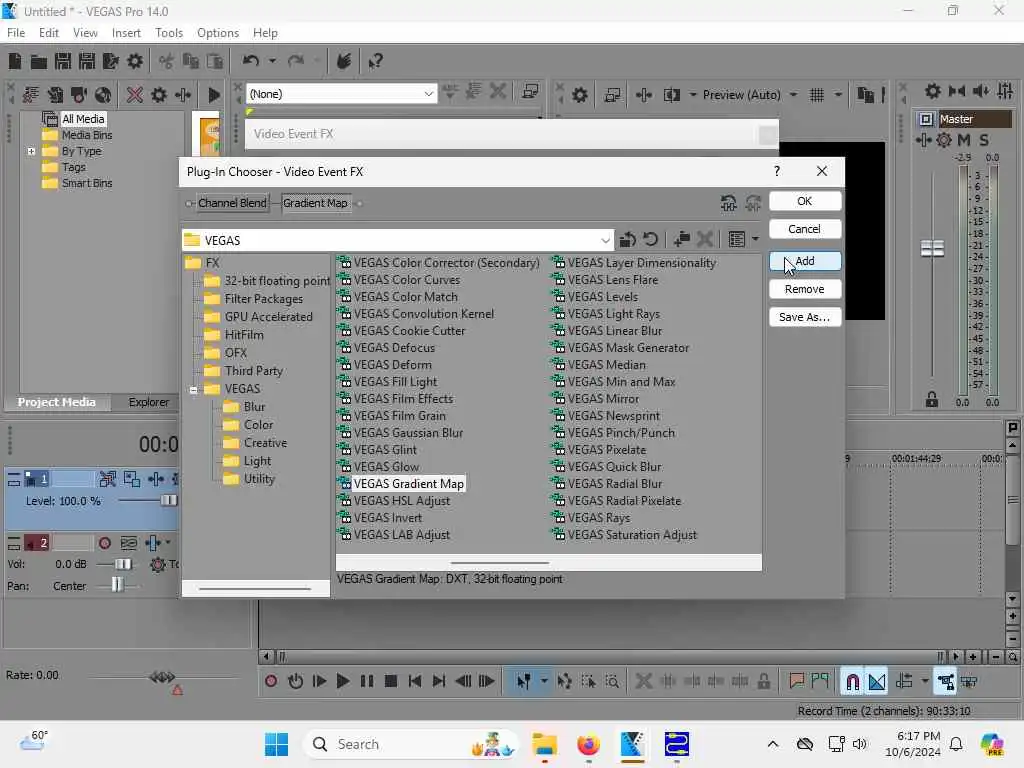Open the views dropdown in Plug-In Chooser
This screenshot has height=768, width=1024.
(756, 240)
